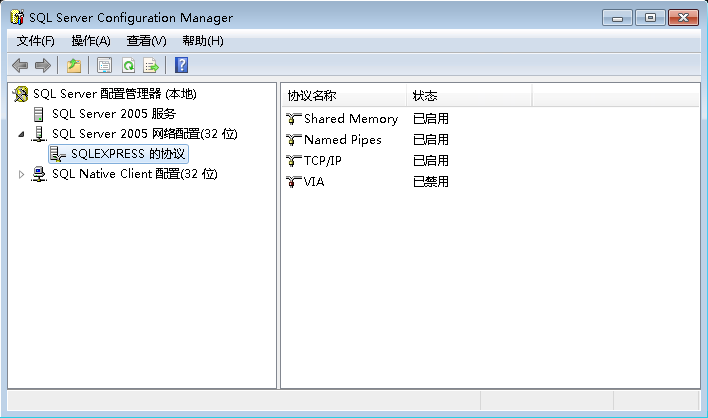Sort by 状态 column header

pos(470,96)
